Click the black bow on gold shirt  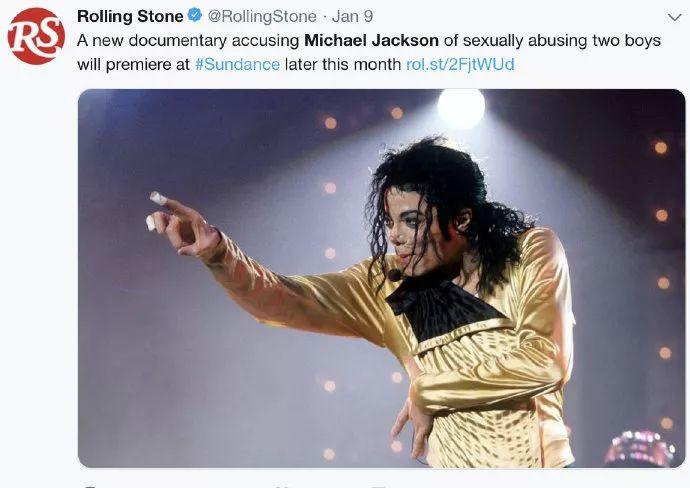point(441,308)
